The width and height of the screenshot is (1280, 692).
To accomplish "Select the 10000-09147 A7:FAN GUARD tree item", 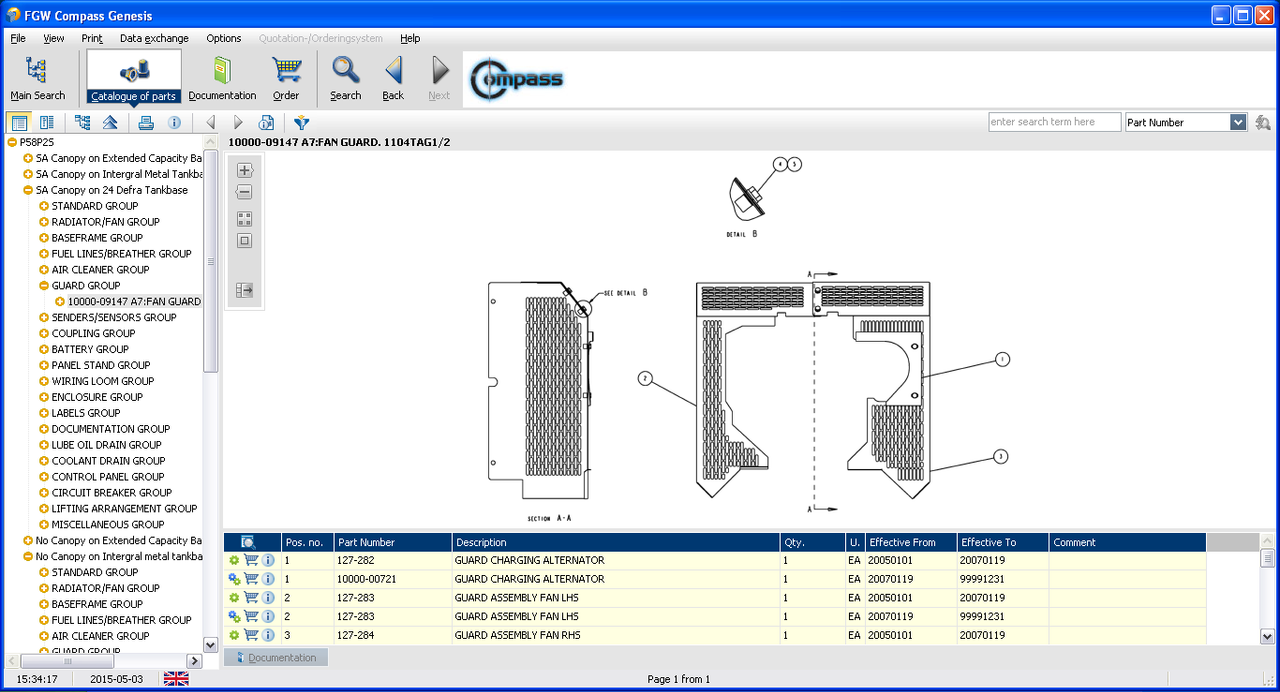I will (x=134, y=301).
